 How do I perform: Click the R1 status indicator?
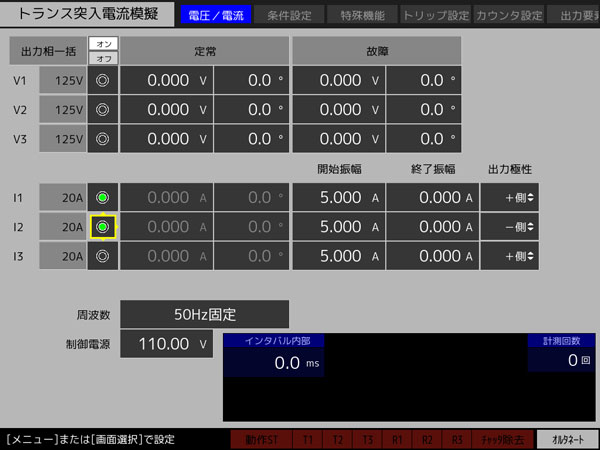point(397,439)
